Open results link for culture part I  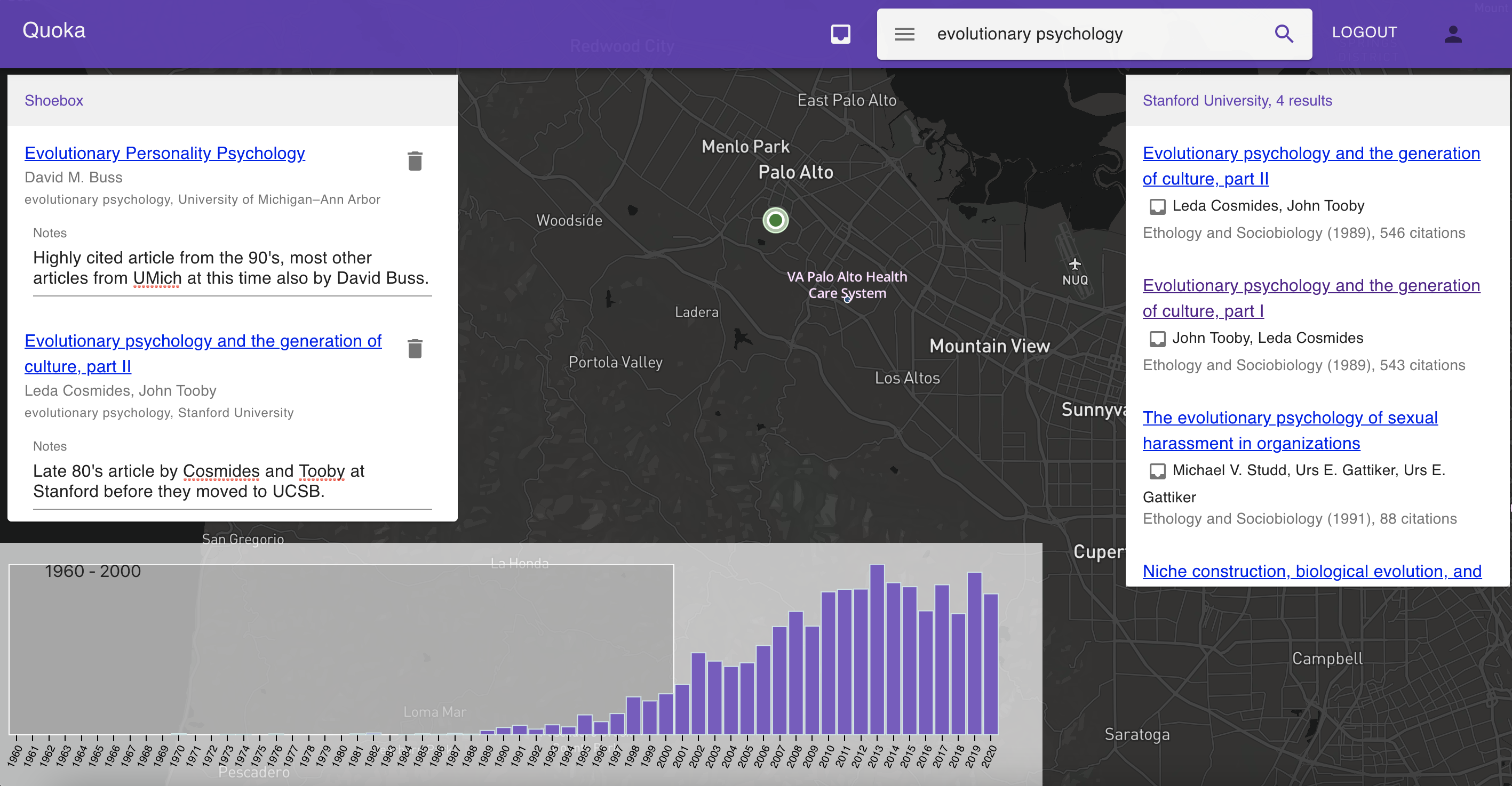pos(1311,298)
